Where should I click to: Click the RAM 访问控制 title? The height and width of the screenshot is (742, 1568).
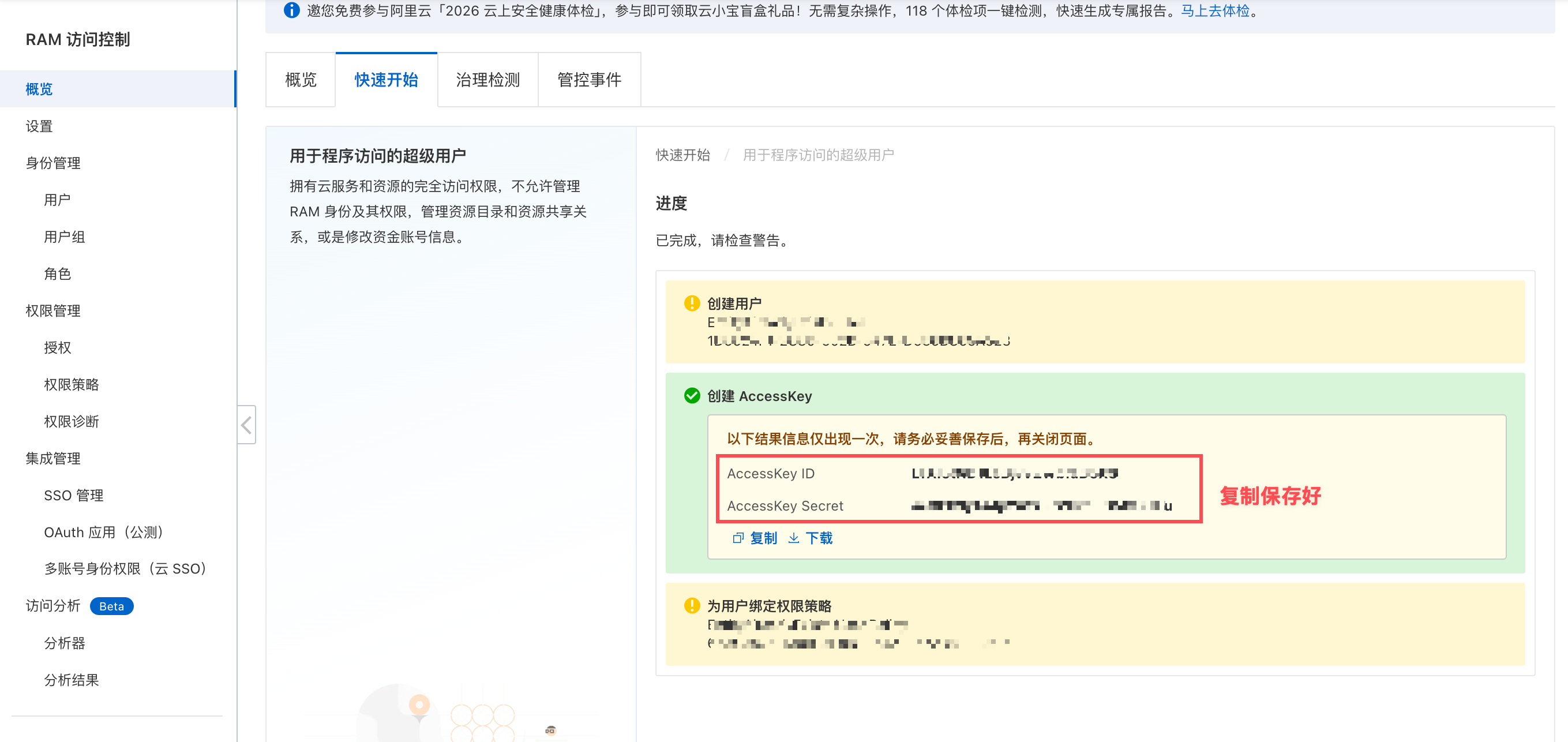[x=78, y=40]
